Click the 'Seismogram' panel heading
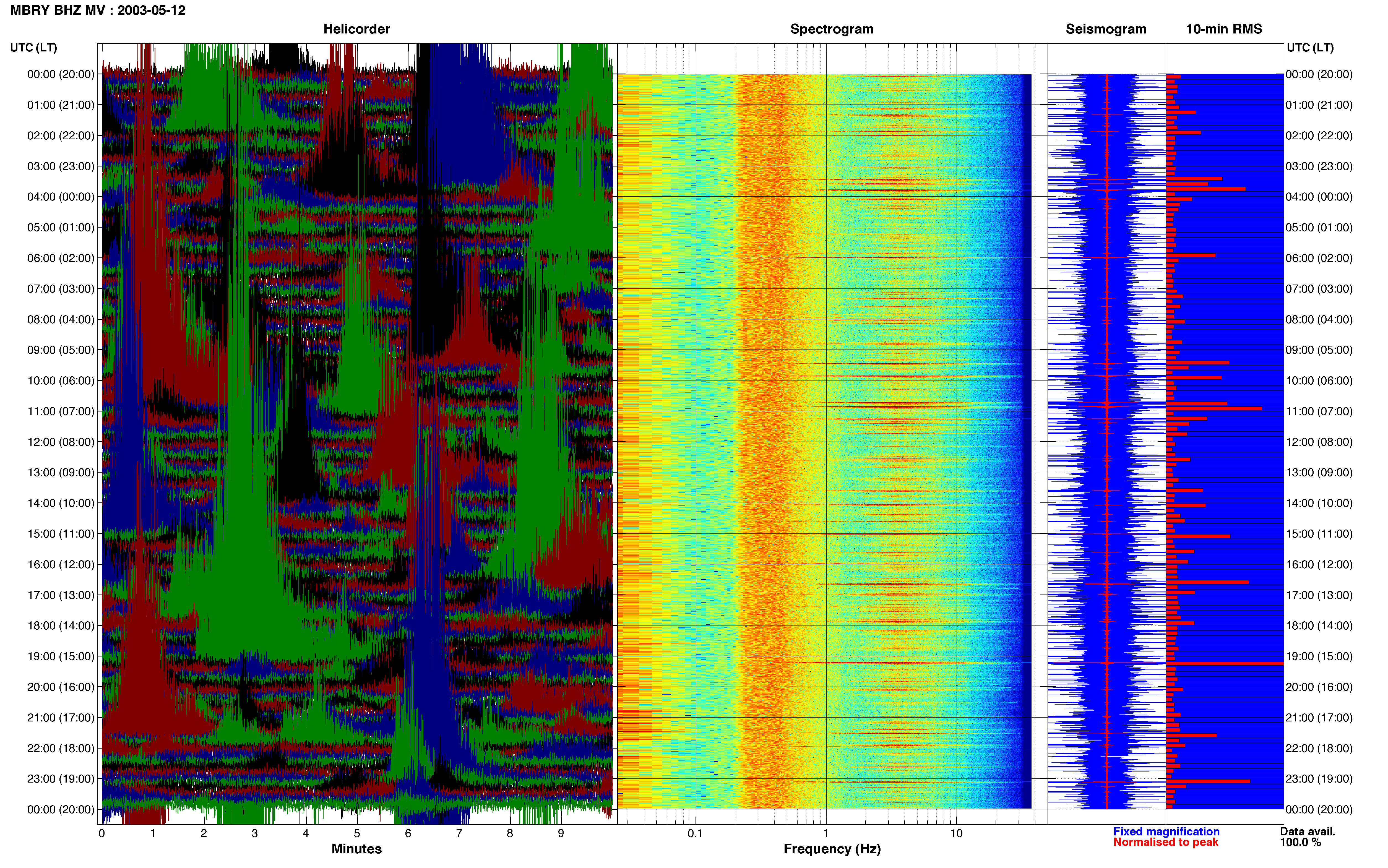The image size is (1388, 868). [1106, 29]
